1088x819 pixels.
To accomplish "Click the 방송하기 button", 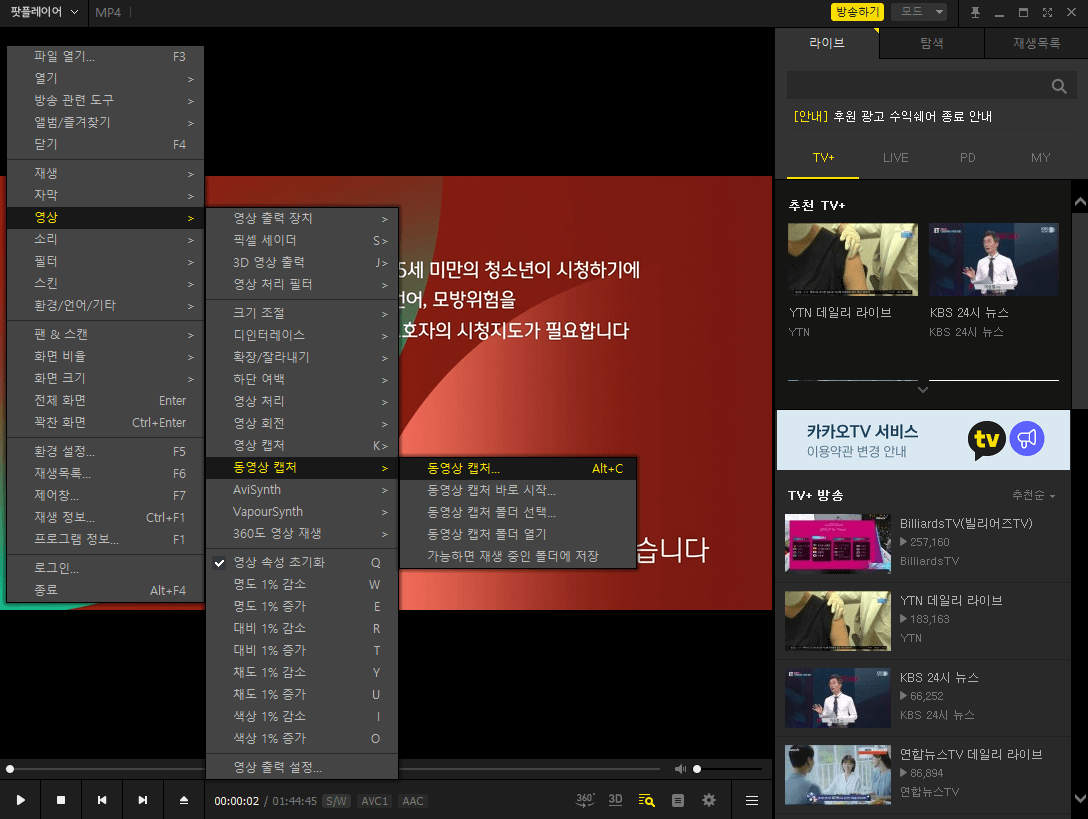I will 857,12.
